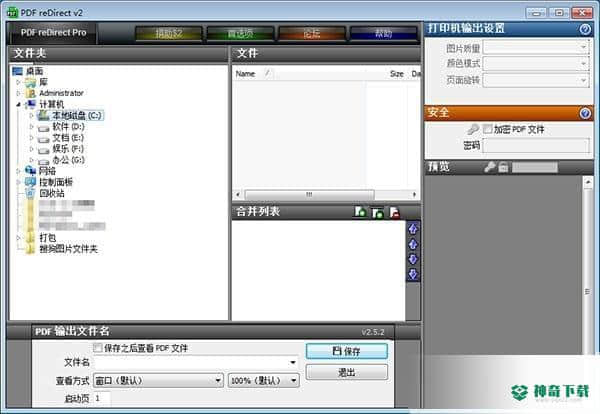
Task: Move merge item to top with topmost blue arrow
Action: tap(413, 229)
